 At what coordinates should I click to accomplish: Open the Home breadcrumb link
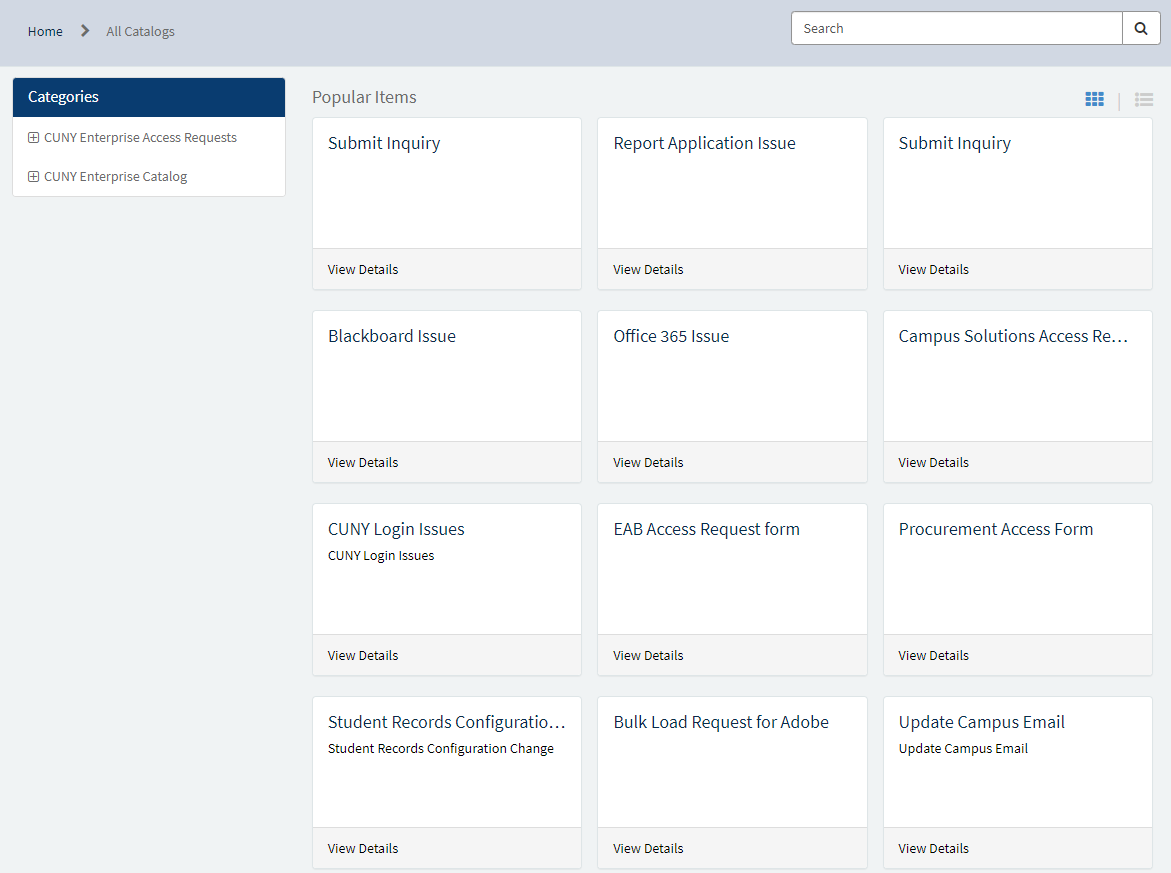(45, 31)
